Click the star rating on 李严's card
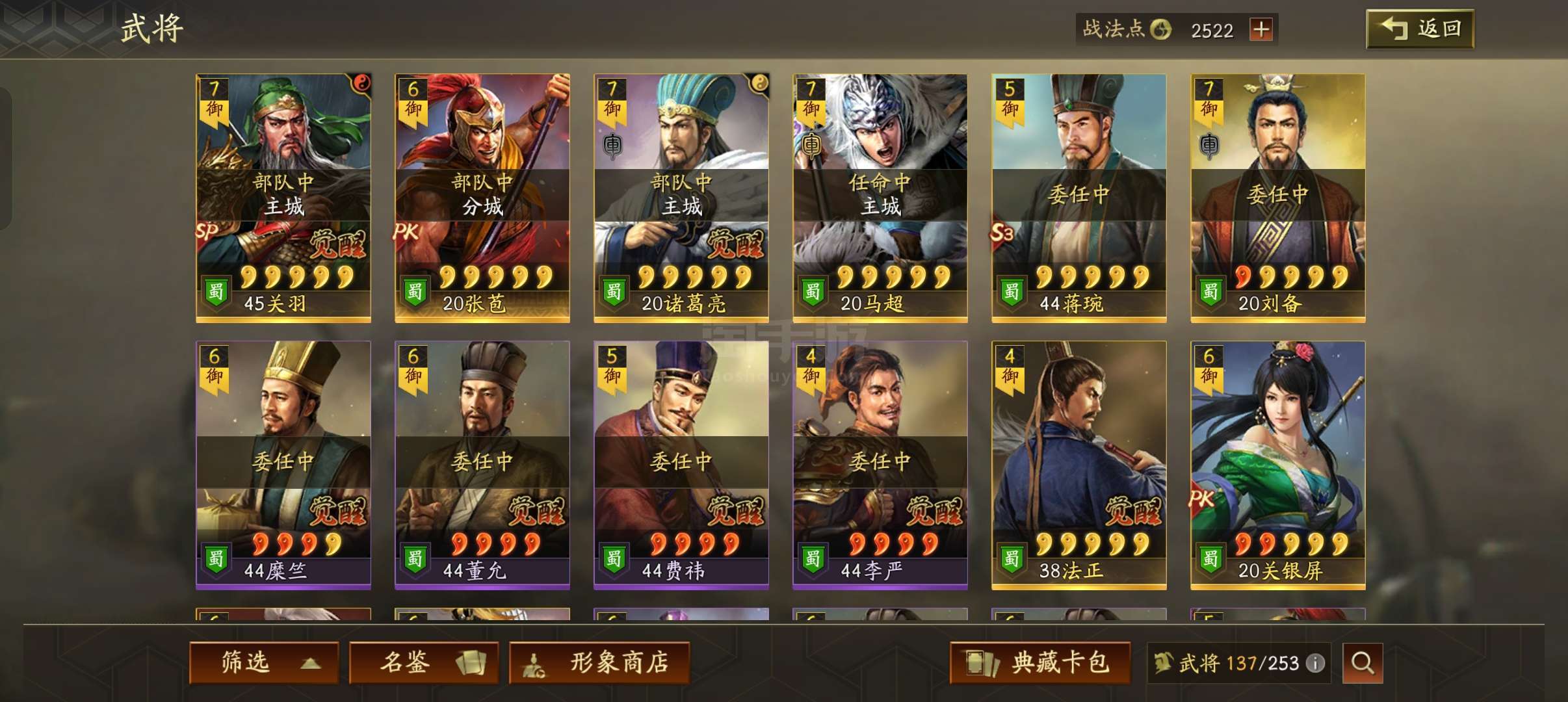The image size is (1568, 702). (893, 543)
